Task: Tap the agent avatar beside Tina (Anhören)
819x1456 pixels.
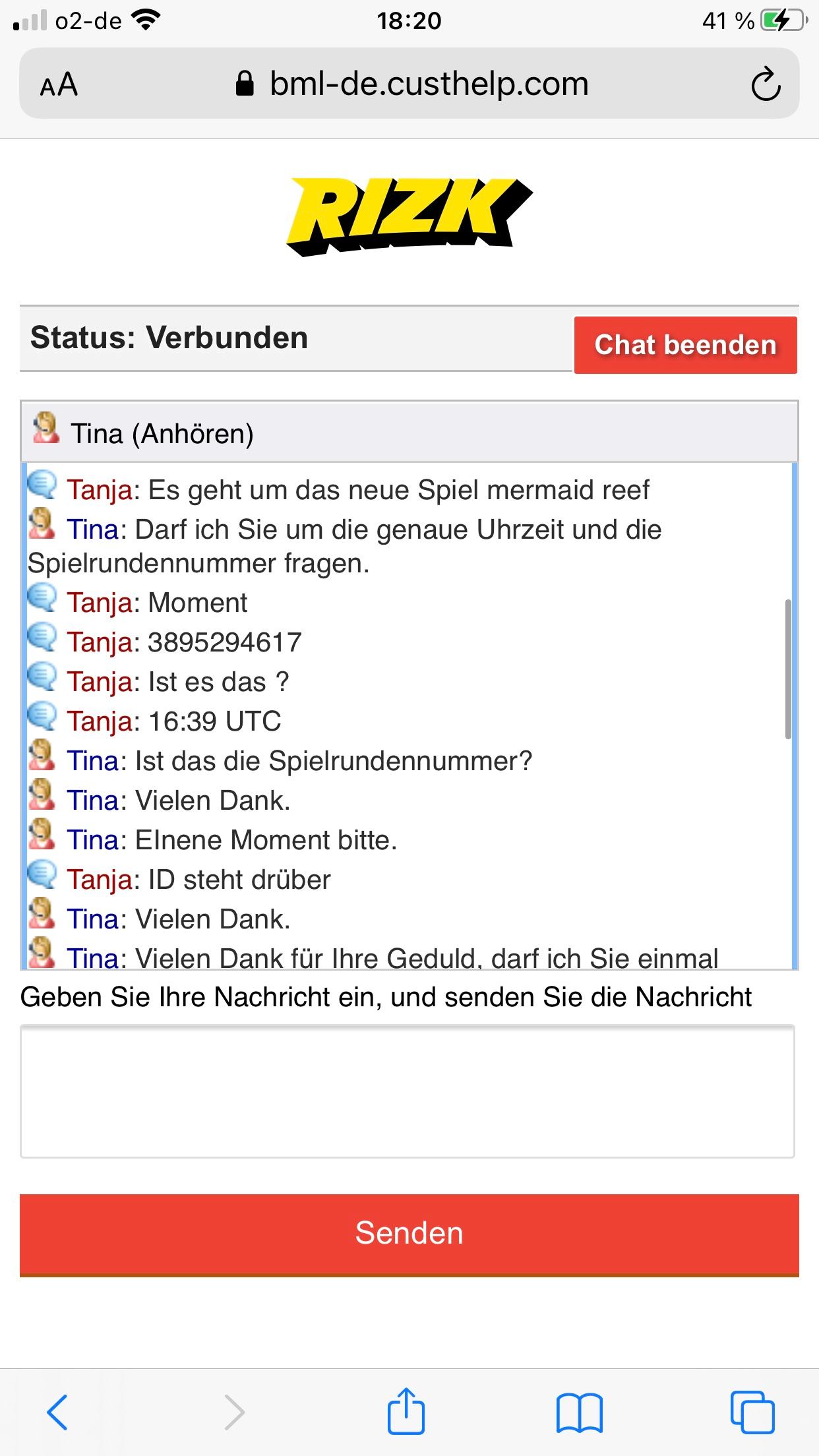Action: (45, 429)
